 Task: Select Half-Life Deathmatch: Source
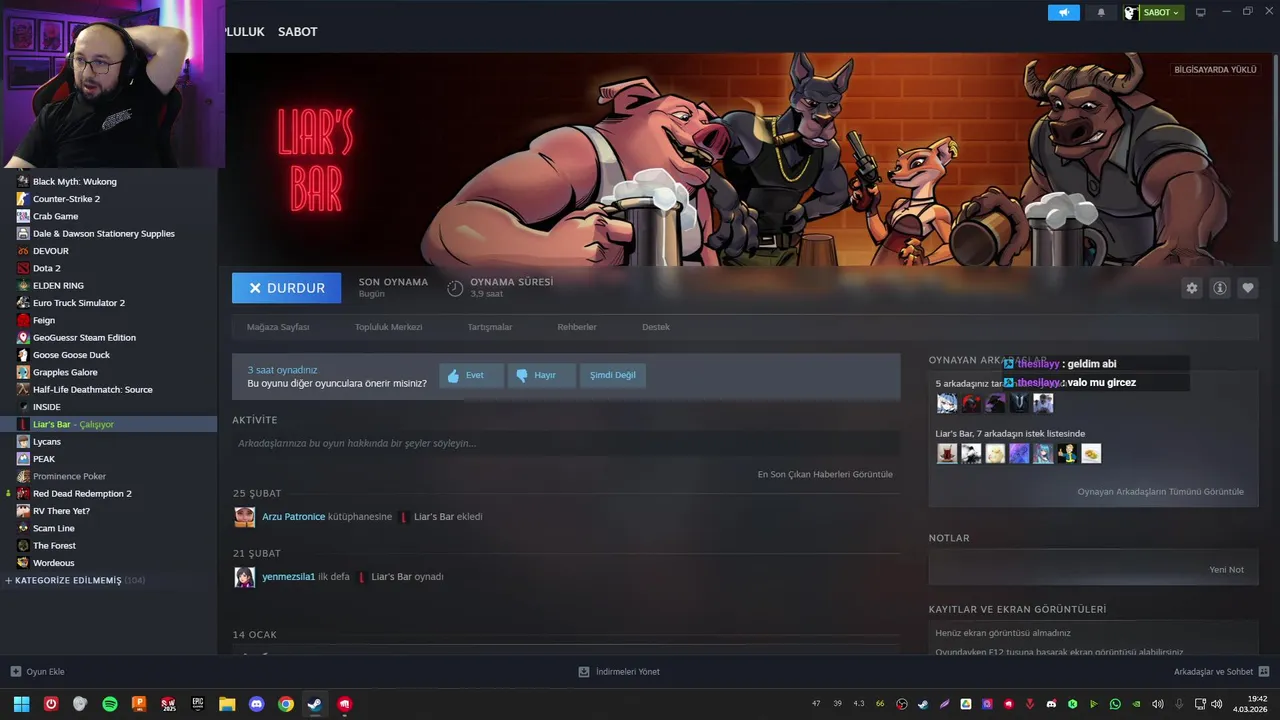click(92, 389)
